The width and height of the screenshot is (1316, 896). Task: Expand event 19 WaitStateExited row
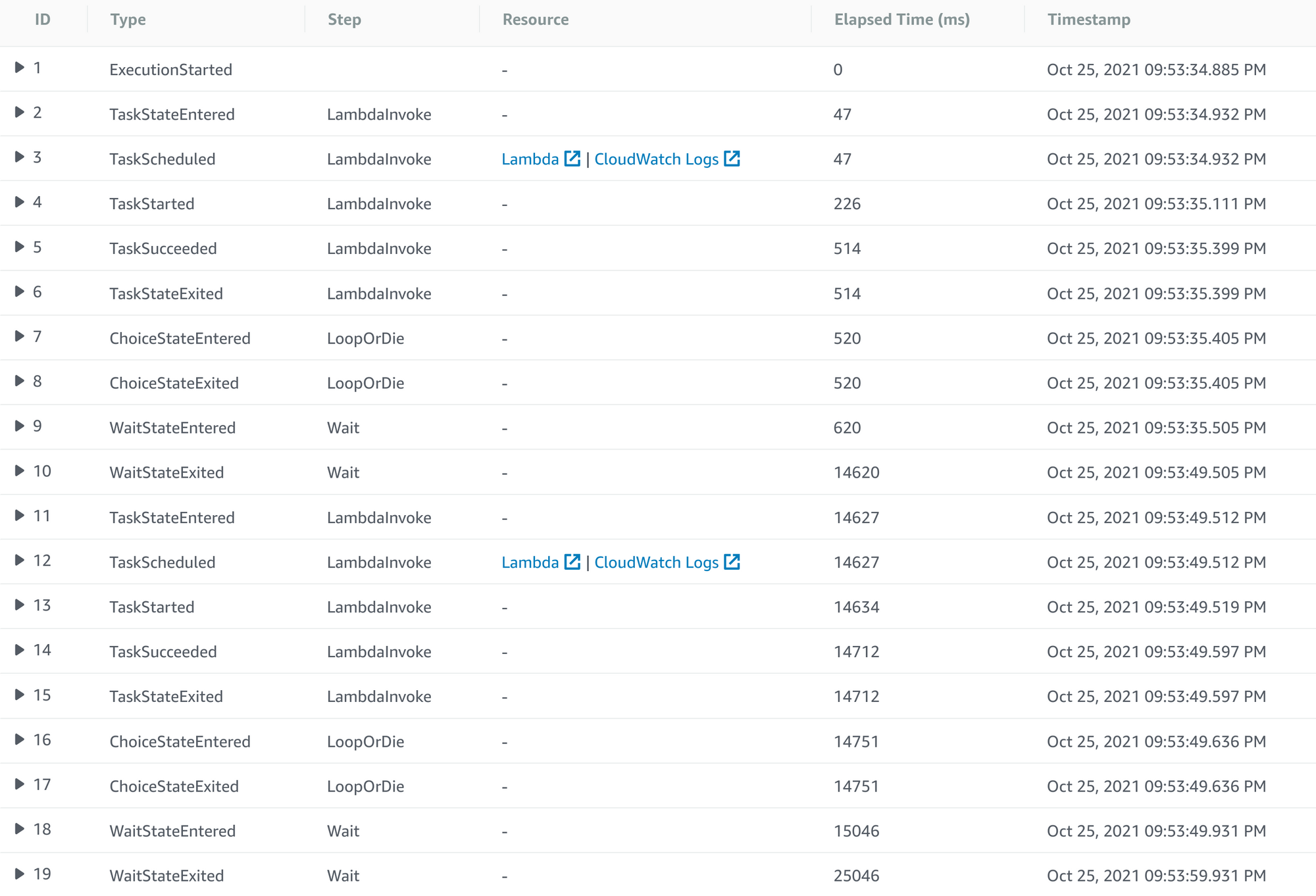(x=20, y=874)
